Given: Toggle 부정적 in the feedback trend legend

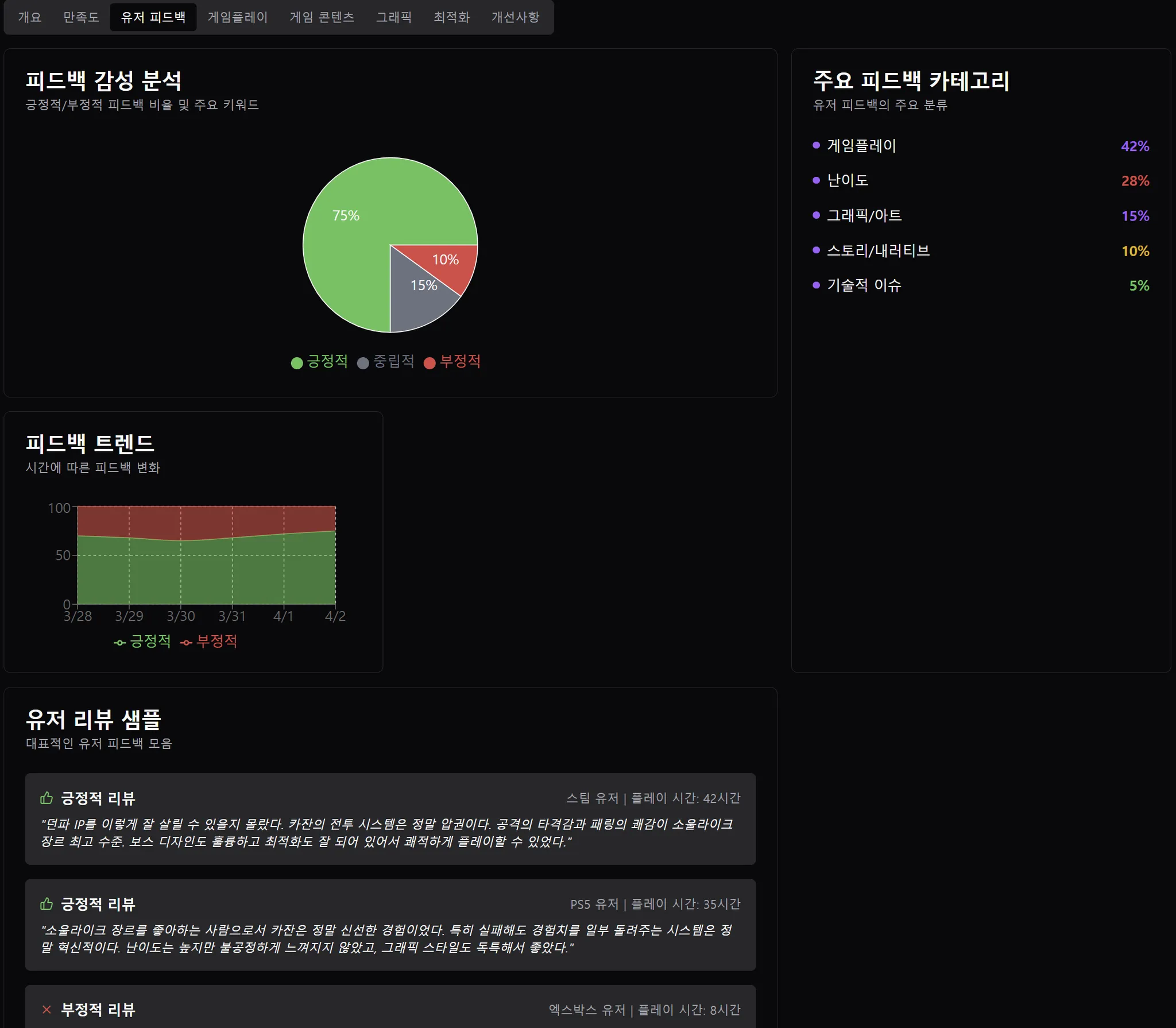Looking at the screenshot, I should (x=210, y=641).
